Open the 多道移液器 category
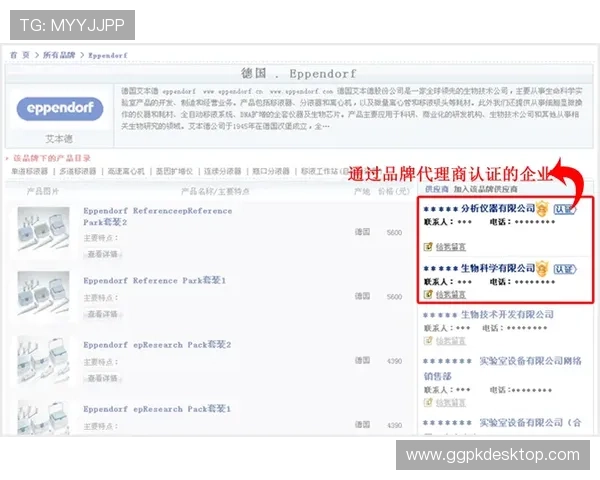 click(x=78, y=171)
